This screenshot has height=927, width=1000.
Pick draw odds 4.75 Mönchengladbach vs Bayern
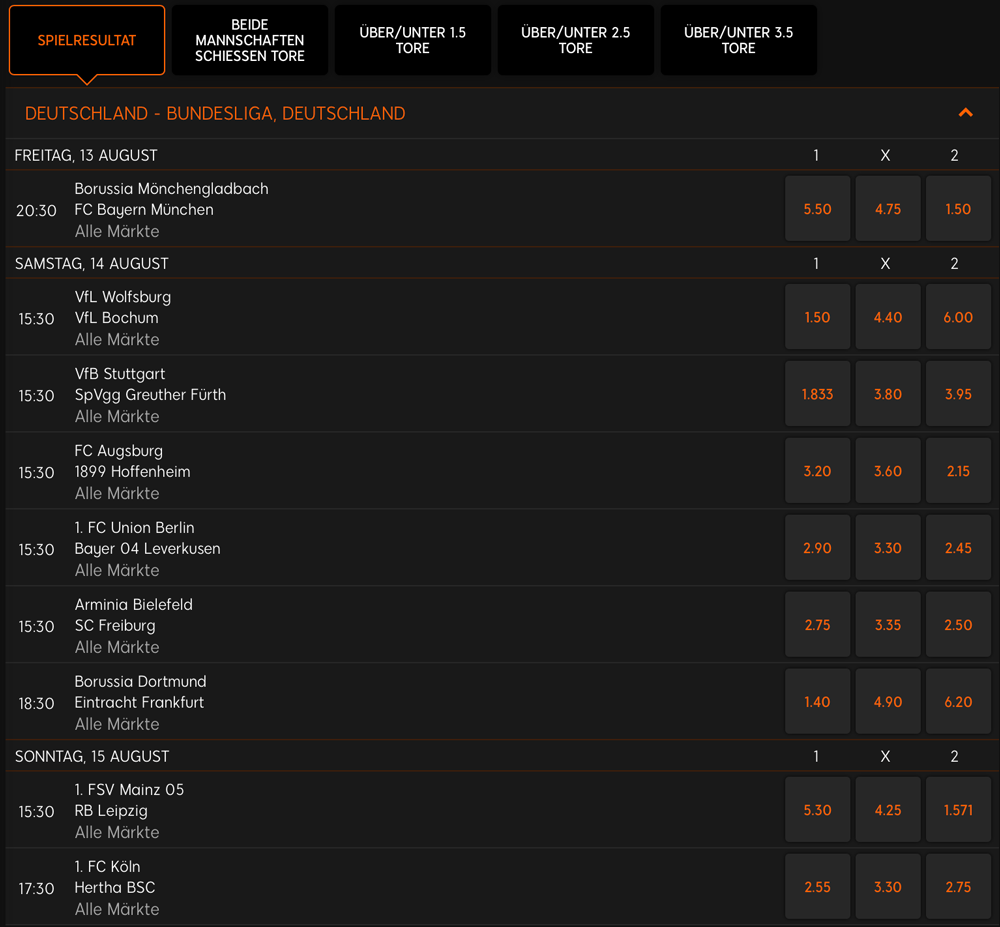click(x=888, y=208)
